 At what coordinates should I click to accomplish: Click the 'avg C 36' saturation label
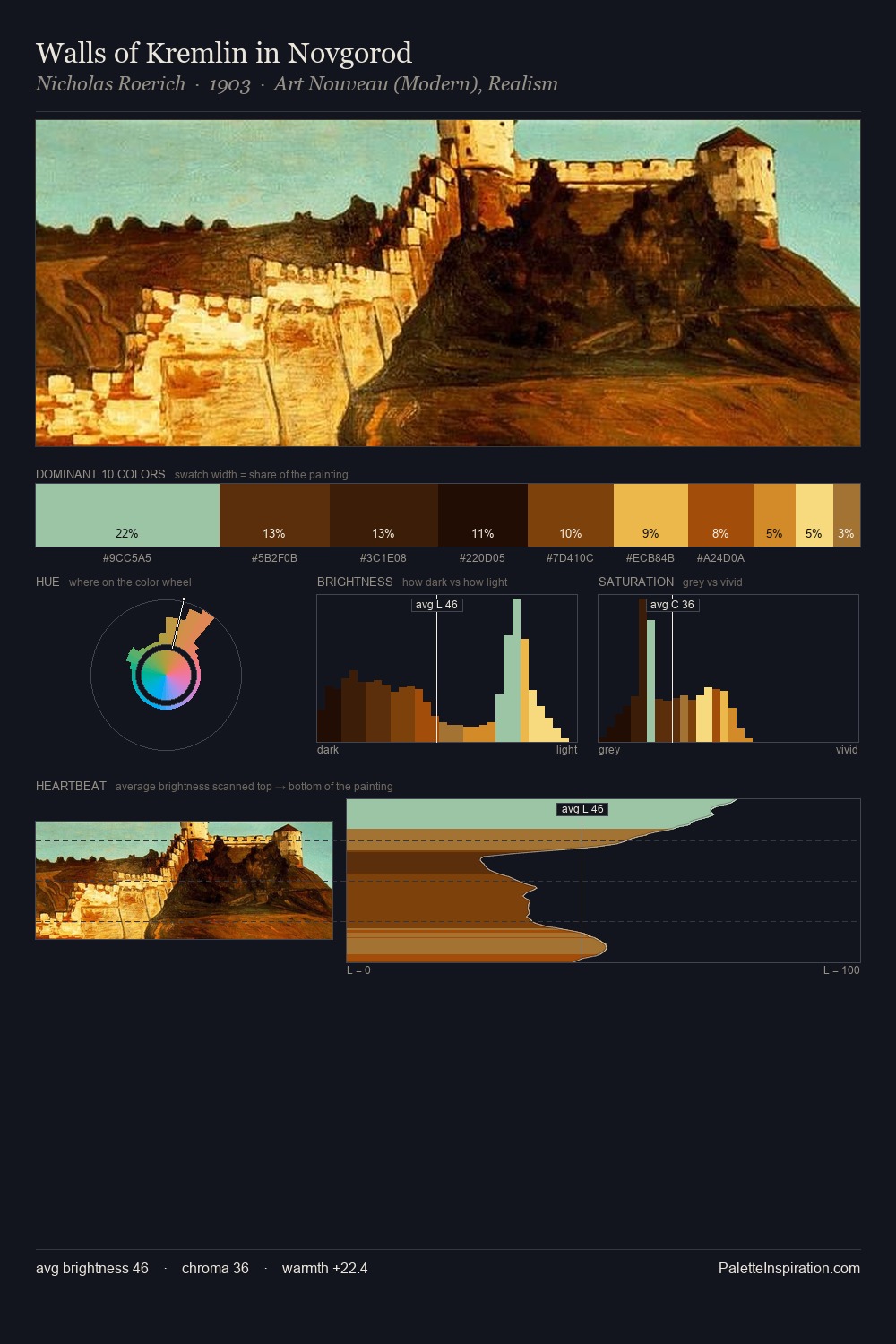pyautogui.click(x=672, y=605)
